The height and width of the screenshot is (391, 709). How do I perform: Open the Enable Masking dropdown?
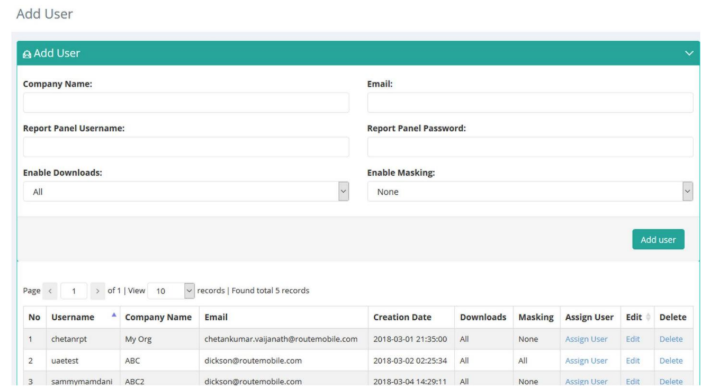click(530, 192)
